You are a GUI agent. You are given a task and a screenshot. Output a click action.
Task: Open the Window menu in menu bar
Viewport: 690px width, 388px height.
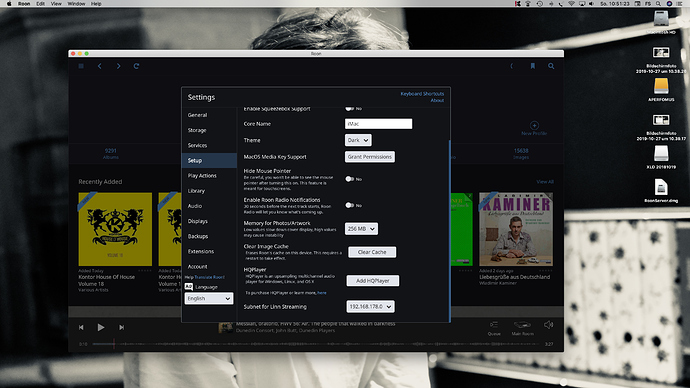[76, 4]
